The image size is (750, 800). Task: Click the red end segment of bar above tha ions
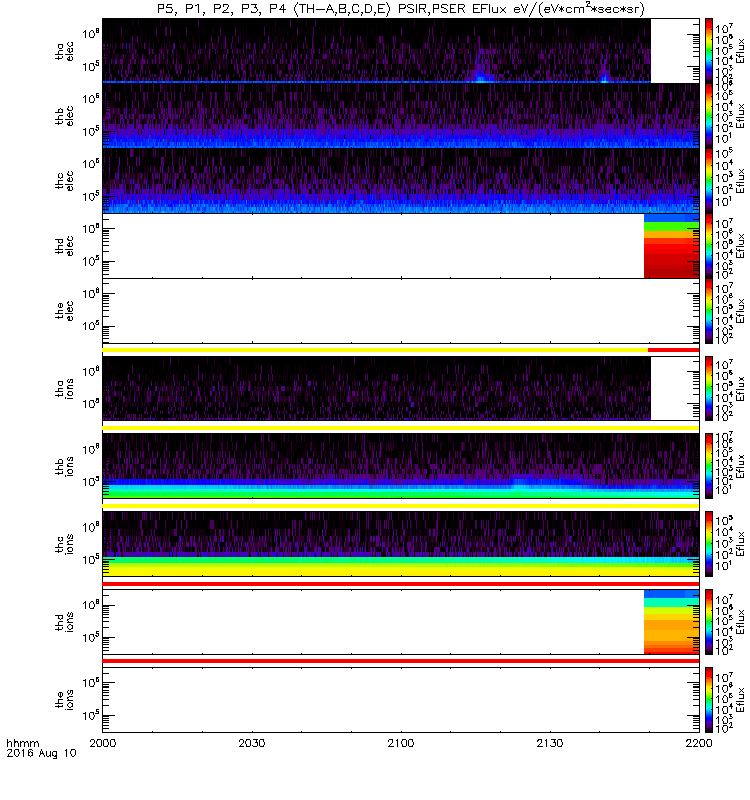click(x=673, y=350)
